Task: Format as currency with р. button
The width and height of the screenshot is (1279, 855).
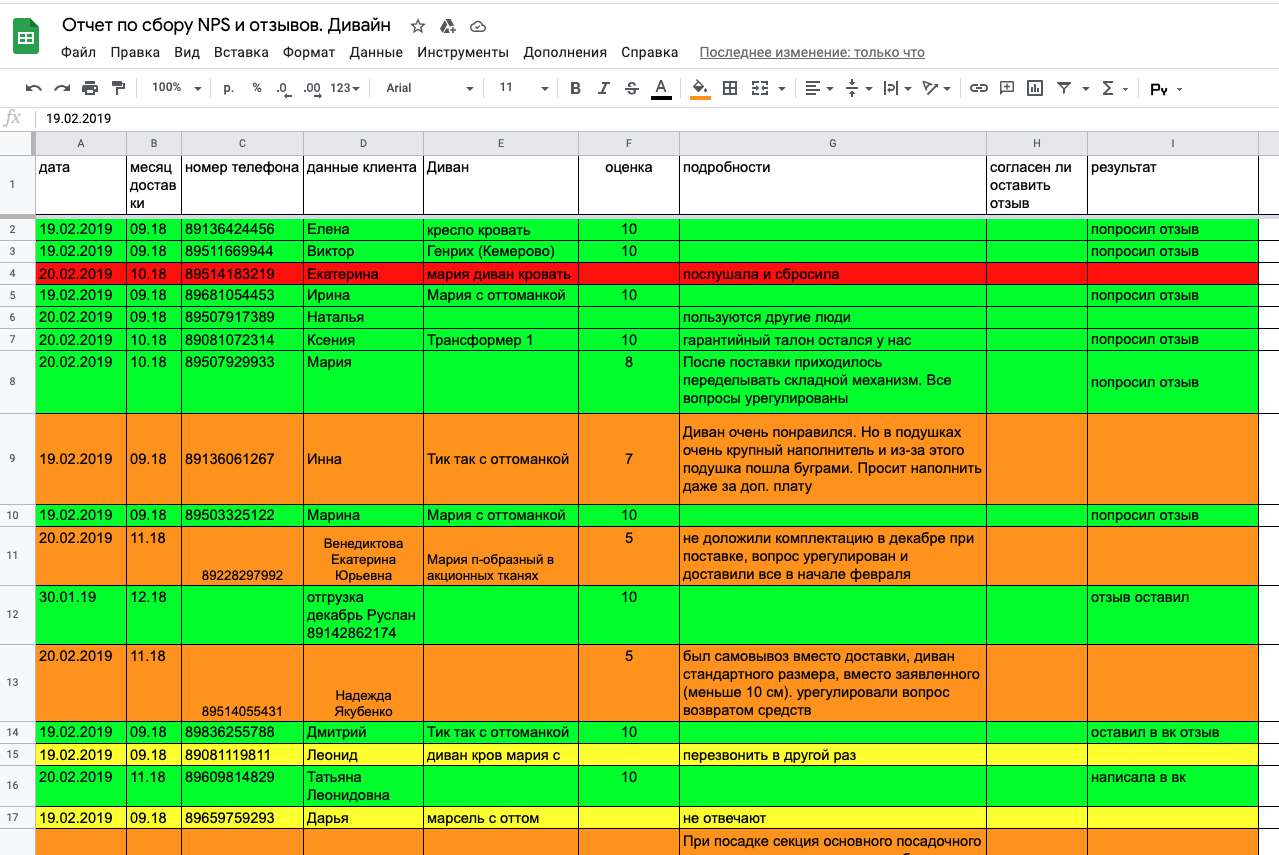Action: (x=229, y=88)
